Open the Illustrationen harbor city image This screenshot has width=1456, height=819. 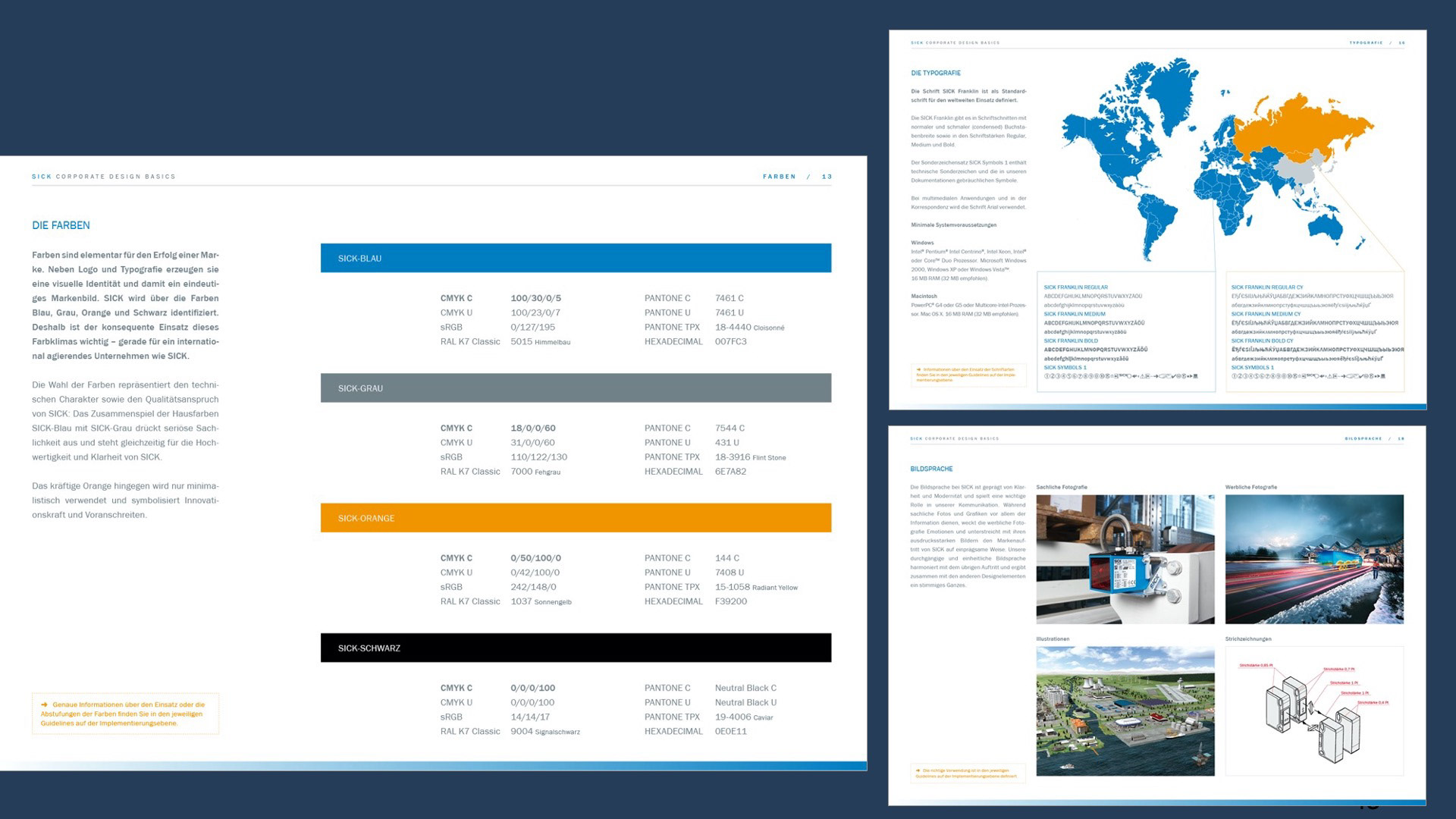point(1125,711)
